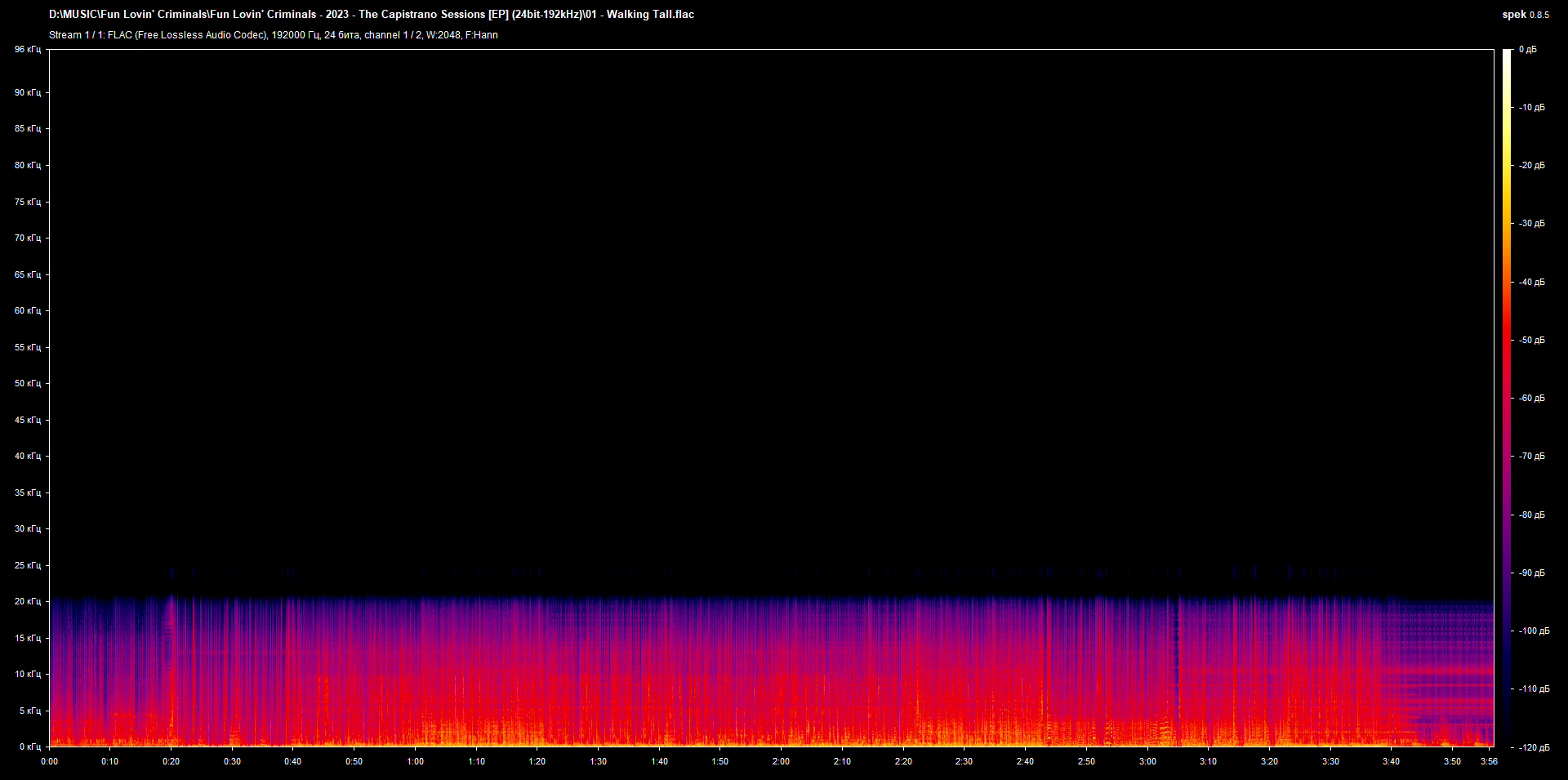Click the -60 дБ level label

(1531, 398)
